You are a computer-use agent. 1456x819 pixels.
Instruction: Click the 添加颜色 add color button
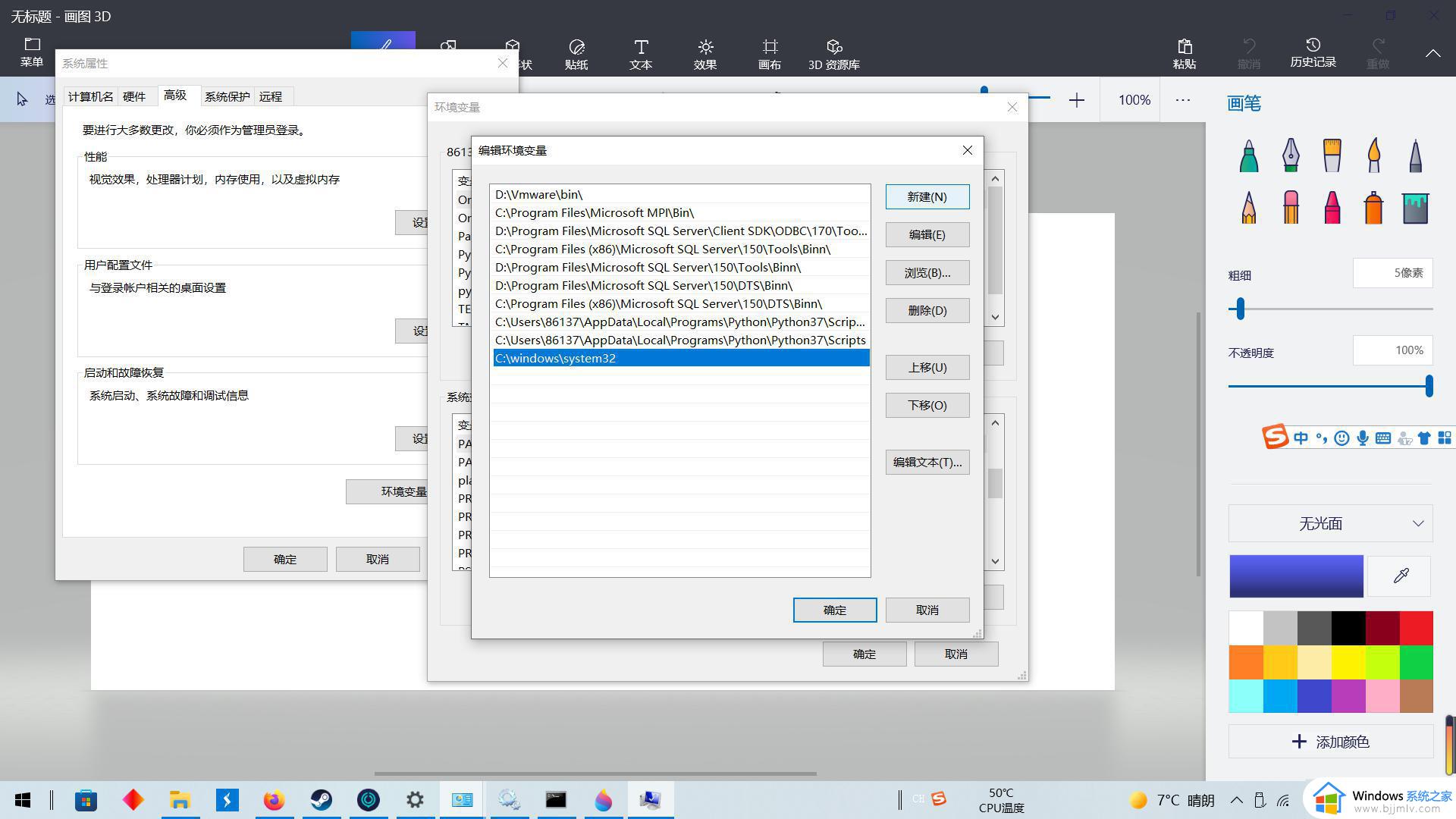pos(1330,742)
